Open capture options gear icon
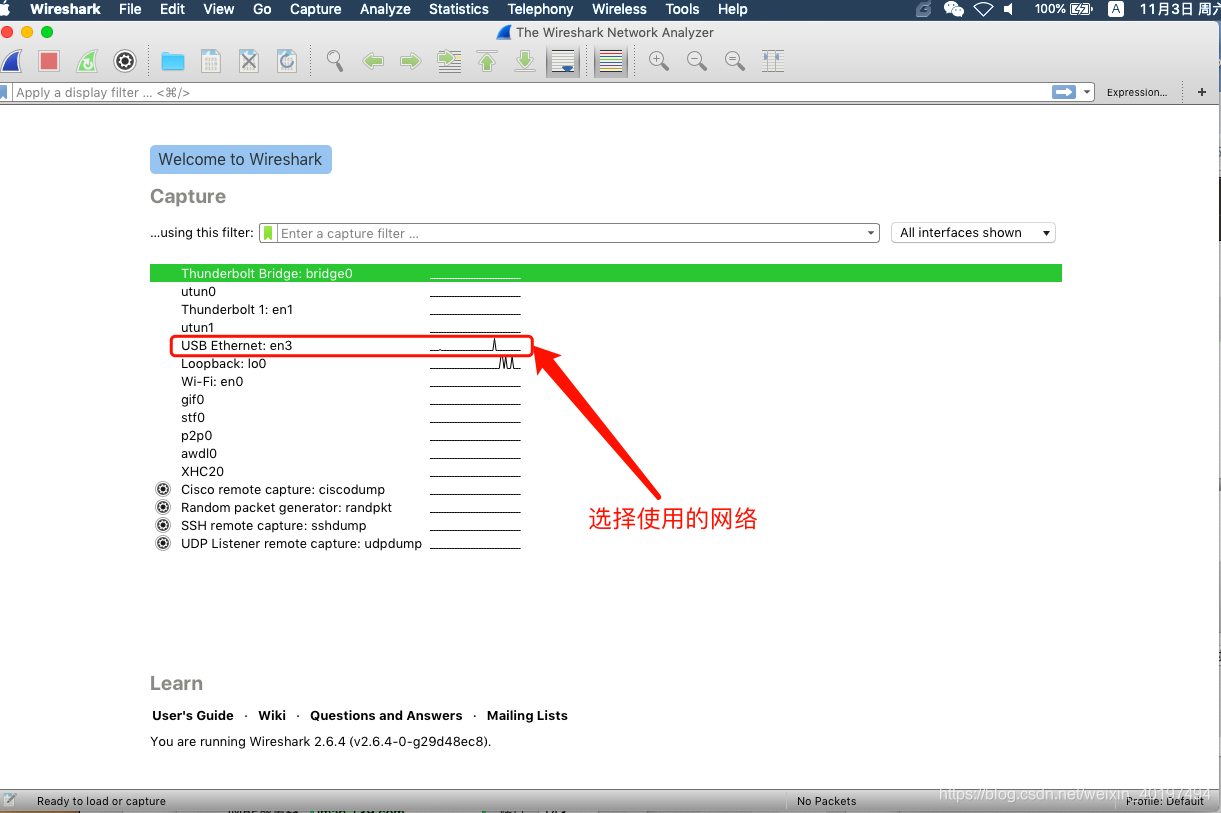This screenshot has height=813, width=1221. tap(125, 61)
